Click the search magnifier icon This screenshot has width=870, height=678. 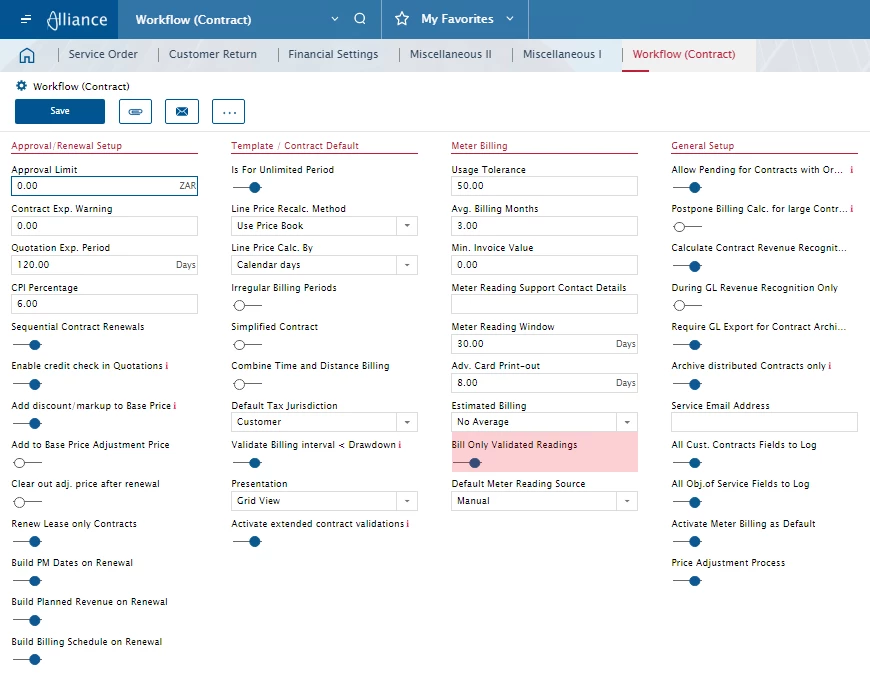coord(360,19)
